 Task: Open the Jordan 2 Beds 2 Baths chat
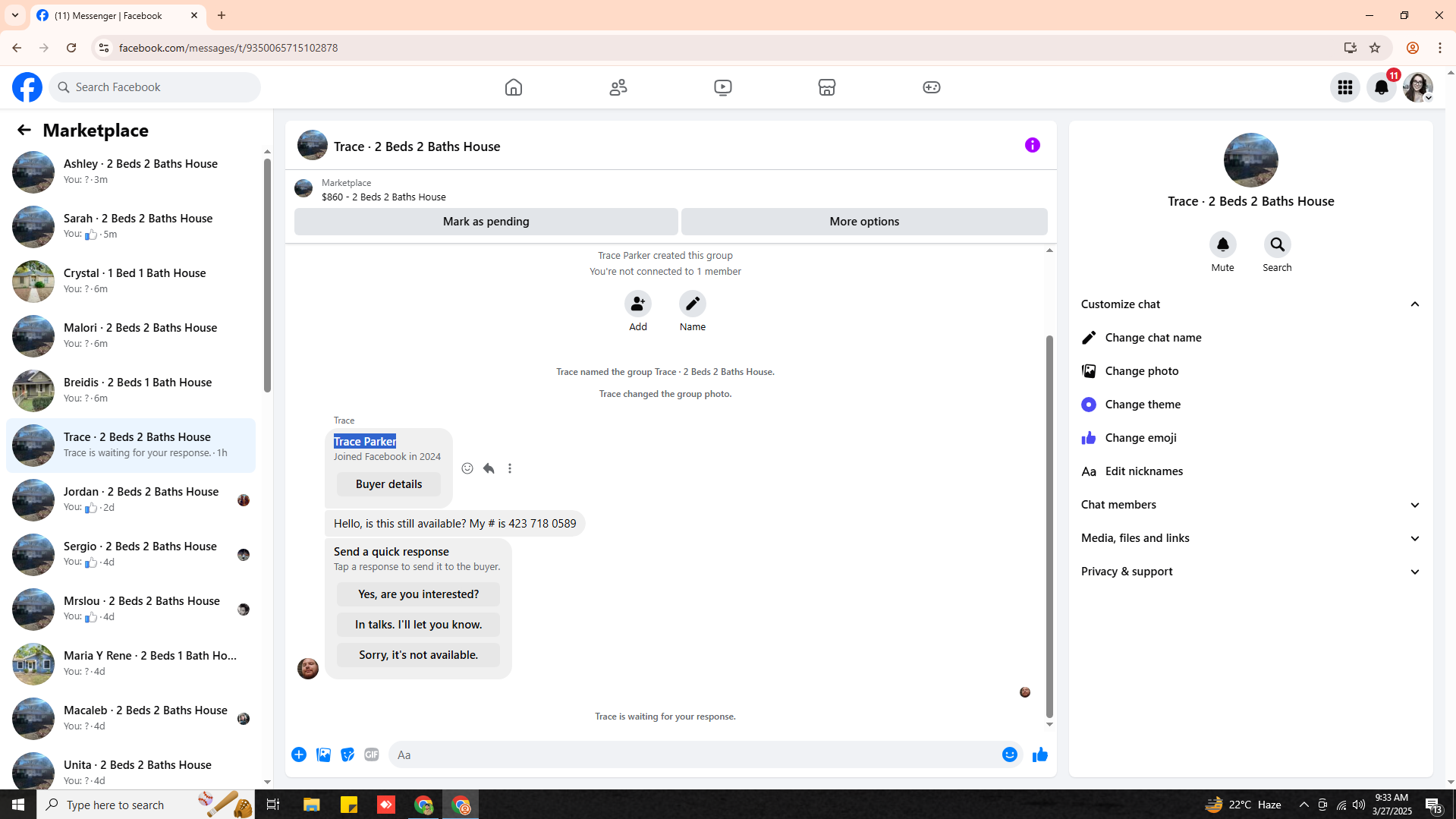point(131,499)
